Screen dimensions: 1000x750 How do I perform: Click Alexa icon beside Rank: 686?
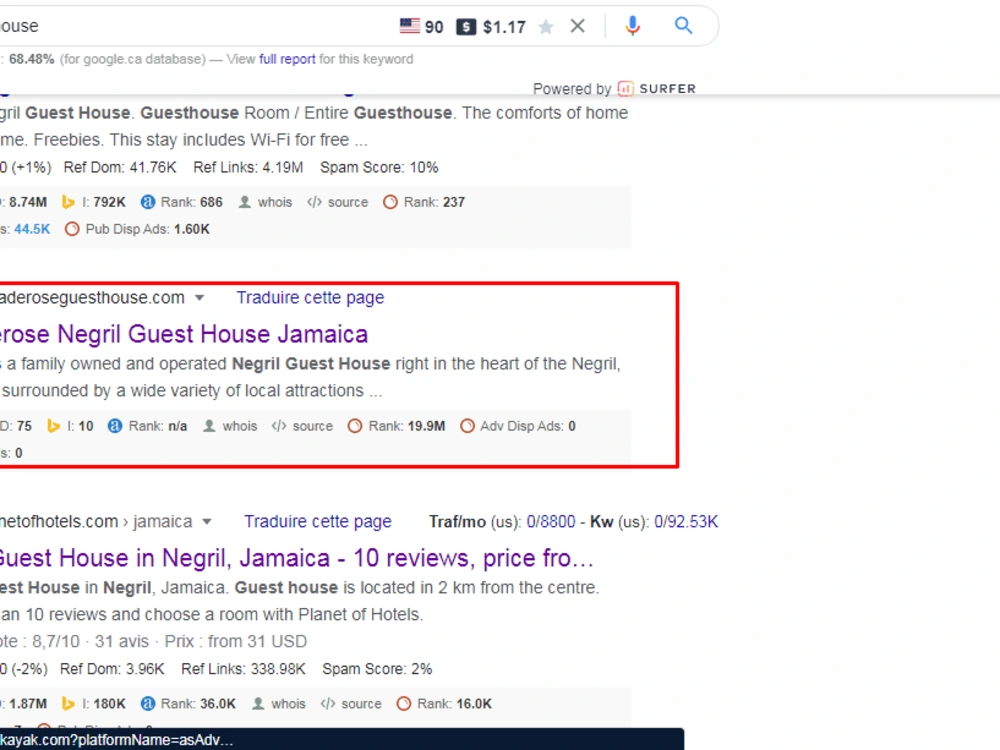(x=147, y=202)
